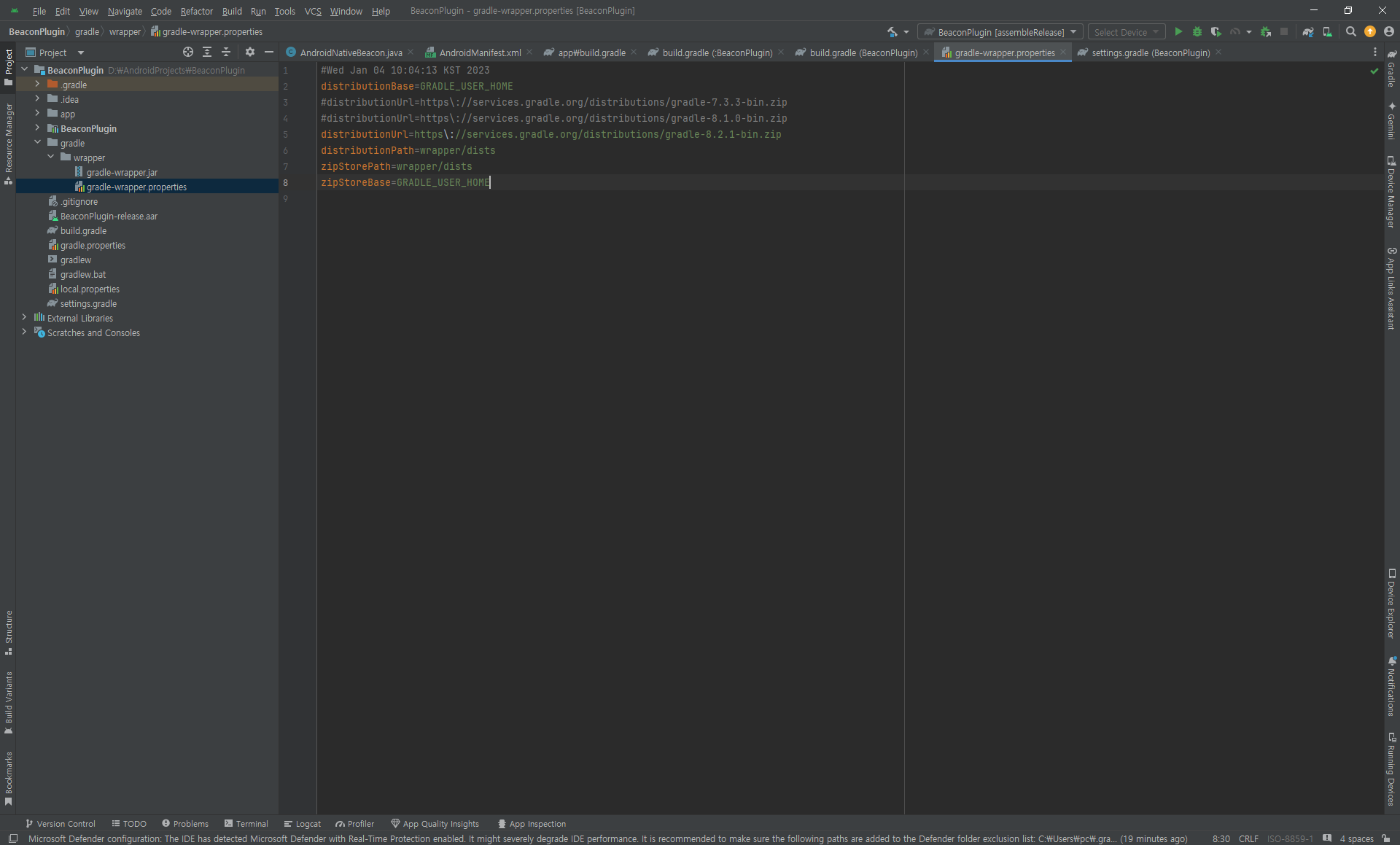Click Sync Project with Gradle Files icon
This screenshot has width=1400, height=845.
click(x=1308, y=32)
